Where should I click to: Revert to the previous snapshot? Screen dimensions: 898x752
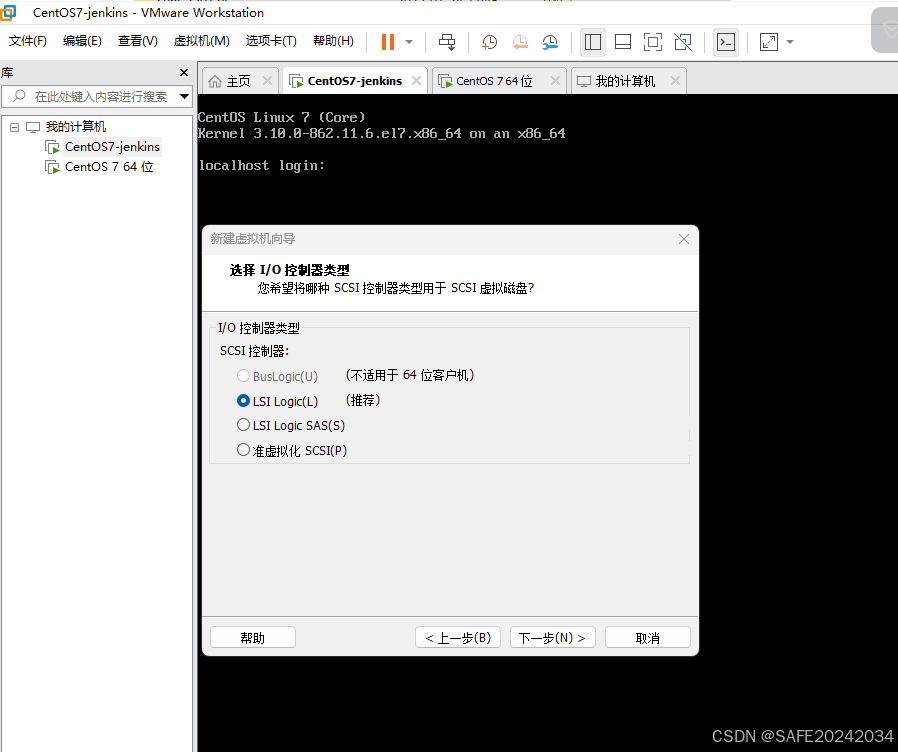click(x=519, y=42)
